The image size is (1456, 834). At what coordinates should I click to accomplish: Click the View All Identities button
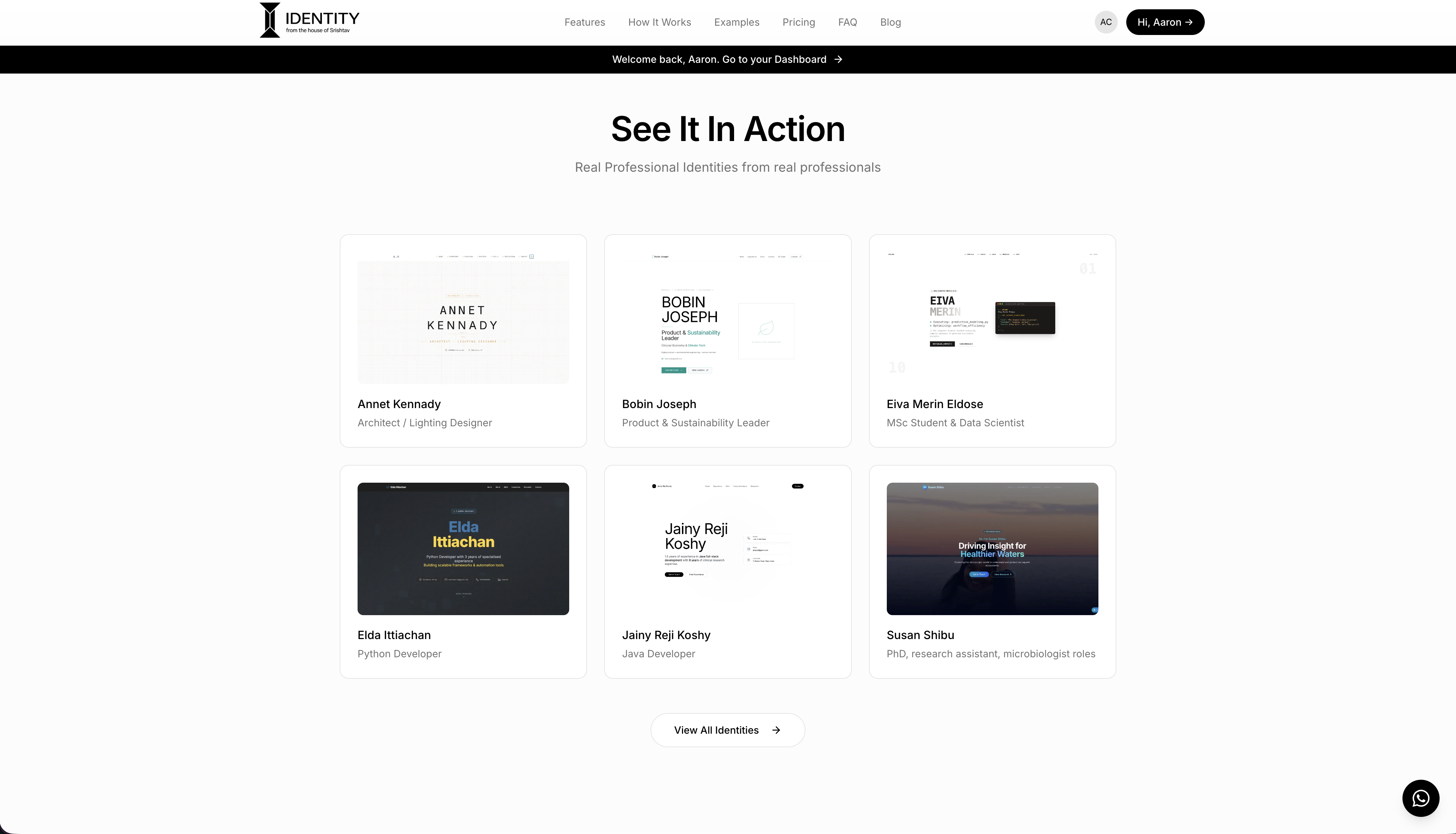(x=727, y=730)
